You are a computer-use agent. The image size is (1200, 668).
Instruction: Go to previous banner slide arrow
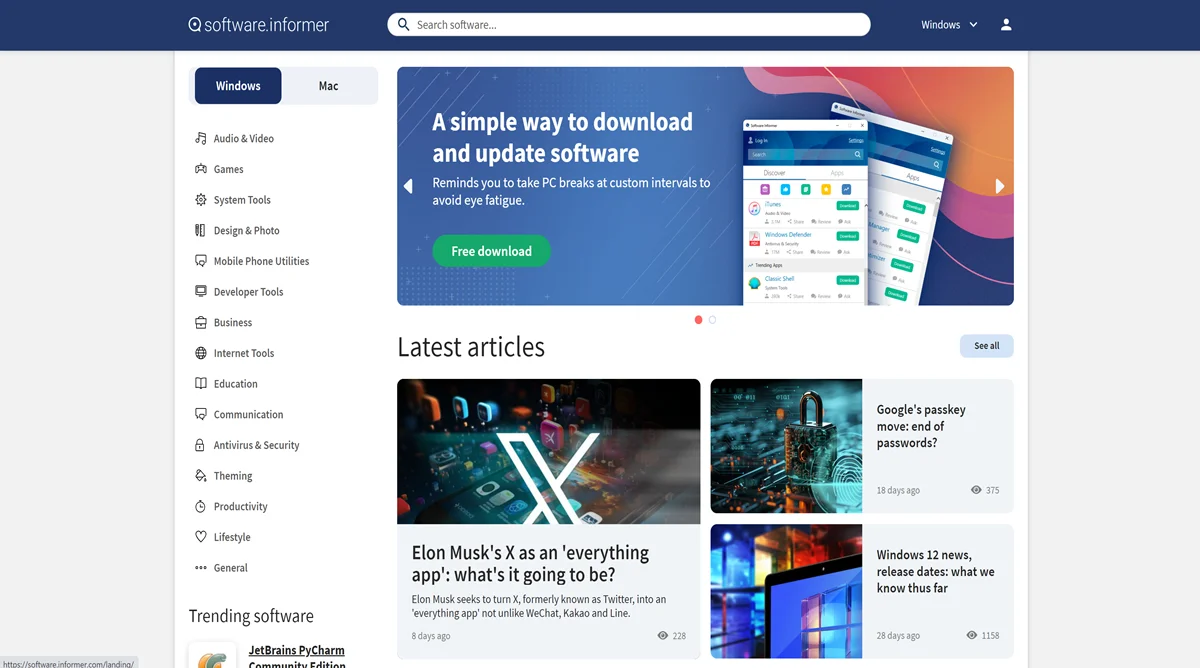click(x=408, y=186)
